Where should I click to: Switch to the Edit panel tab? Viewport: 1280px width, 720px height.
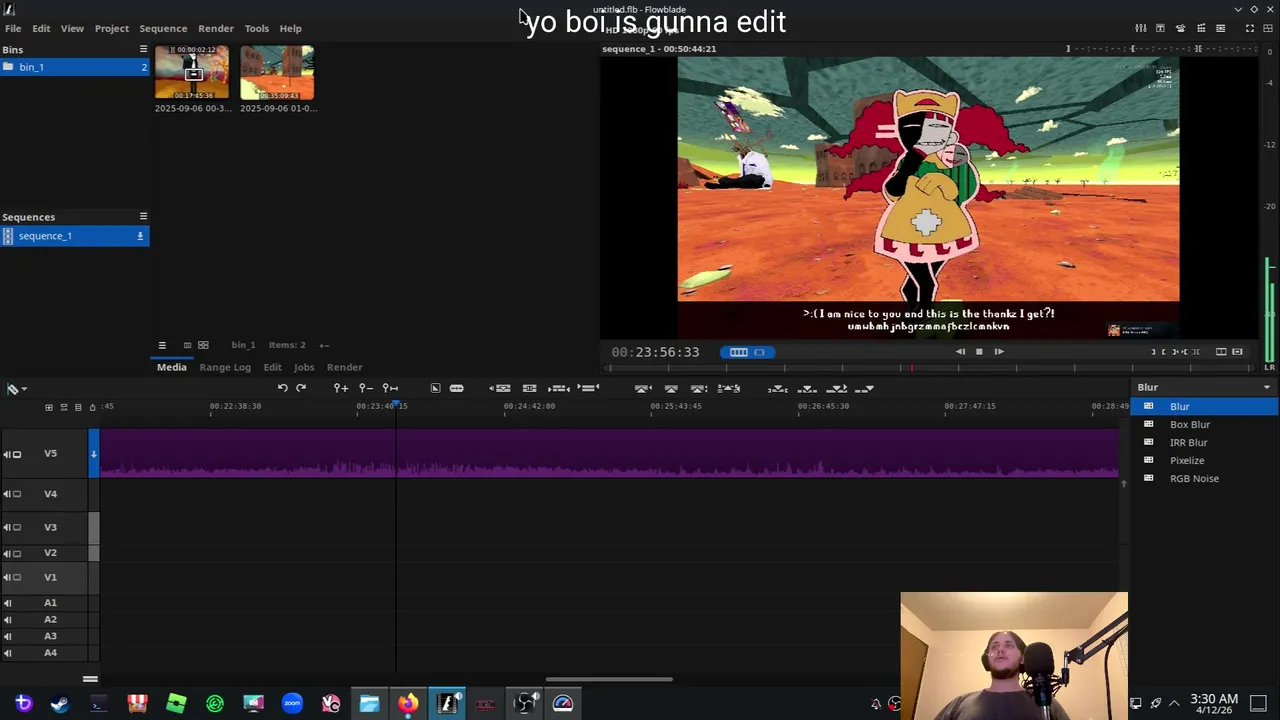[272, 367]
